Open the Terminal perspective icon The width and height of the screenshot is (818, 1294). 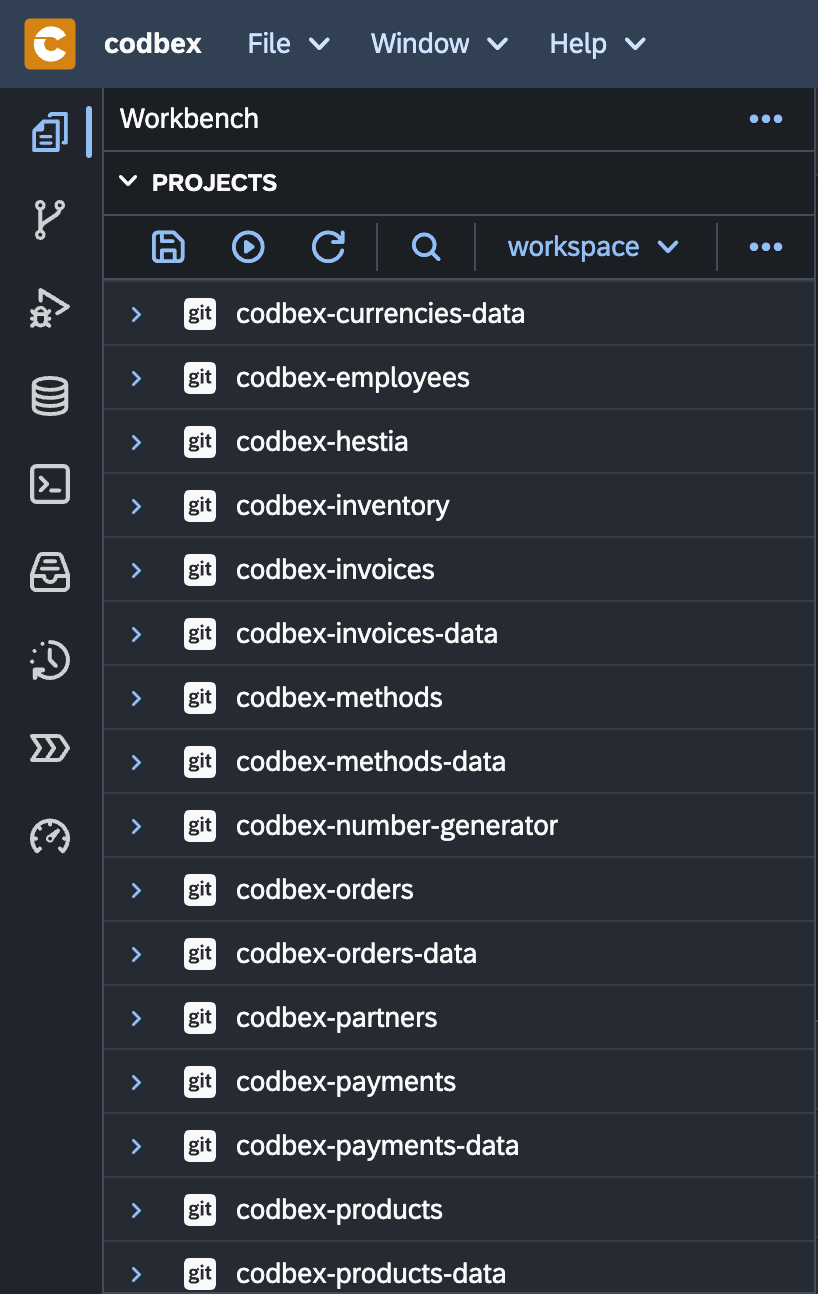tap(50, 484)
